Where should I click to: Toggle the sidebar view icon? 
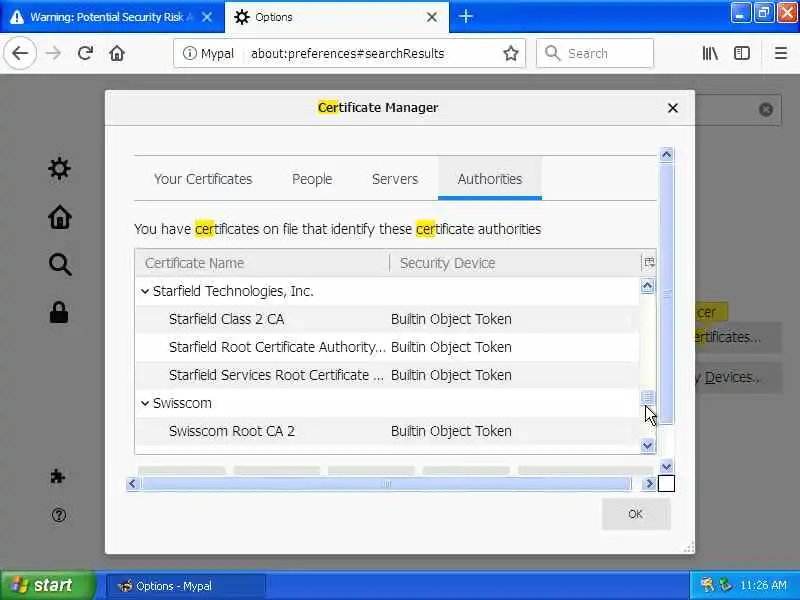tap(742, 53)
